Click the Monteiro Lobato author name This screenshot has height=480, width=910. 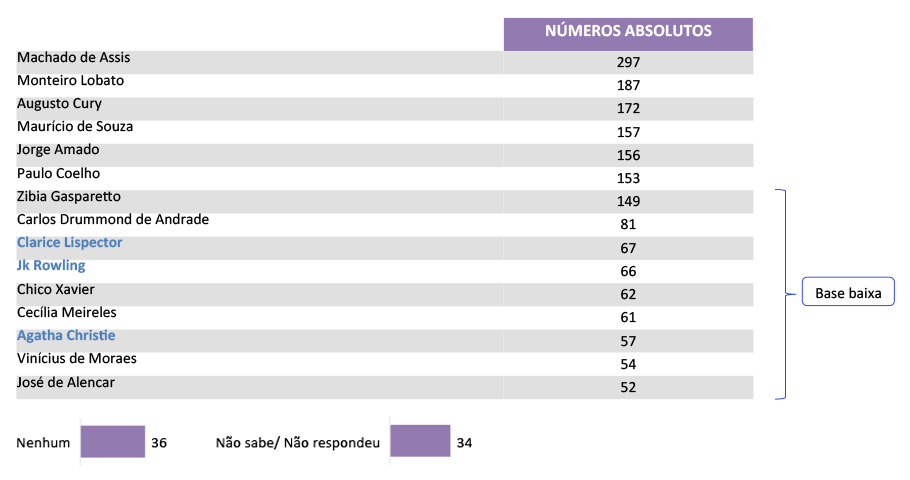coord(71,81)
